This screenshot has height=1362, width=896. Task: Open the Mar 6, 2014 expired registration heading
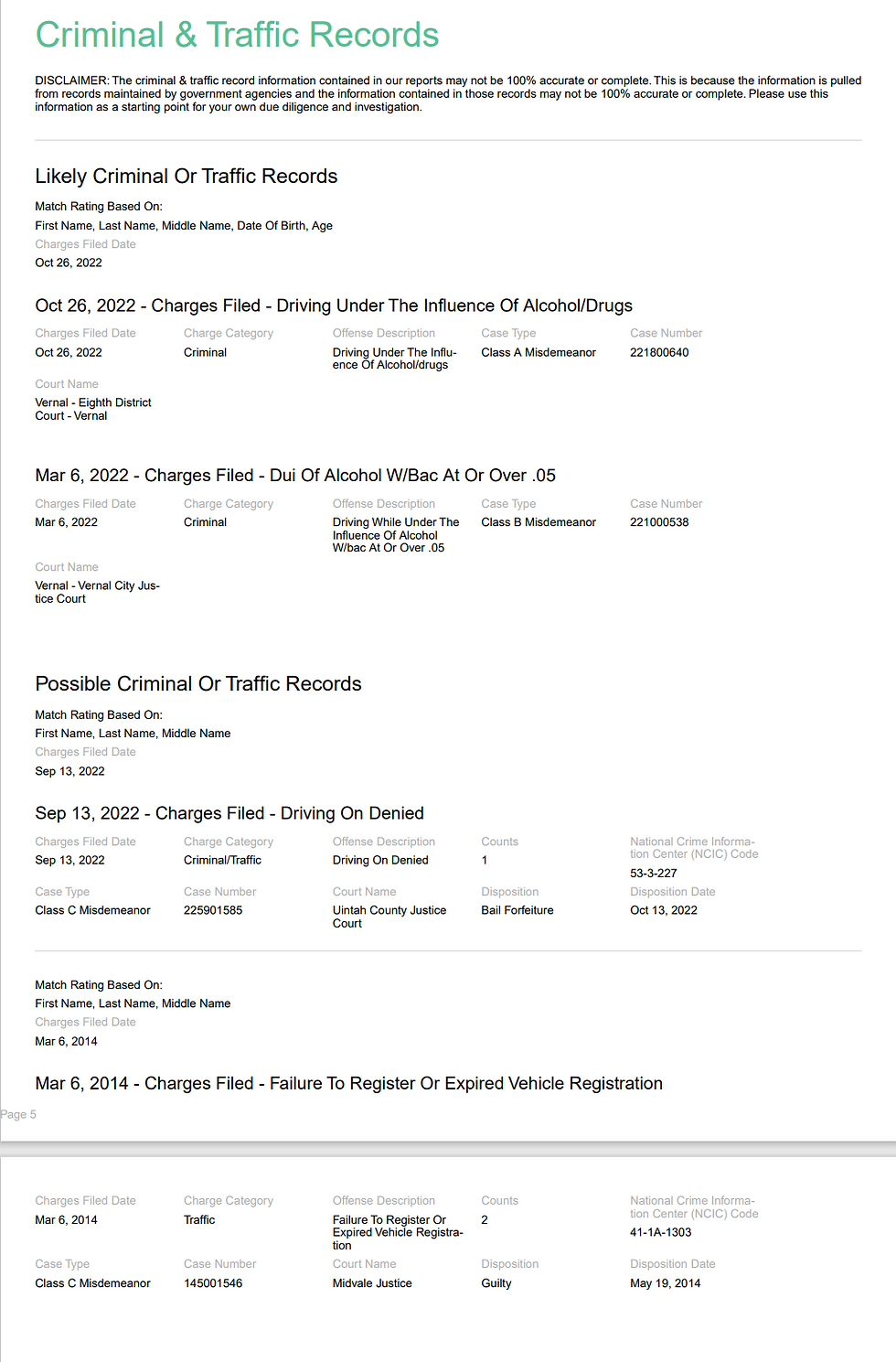point(348,1084)
